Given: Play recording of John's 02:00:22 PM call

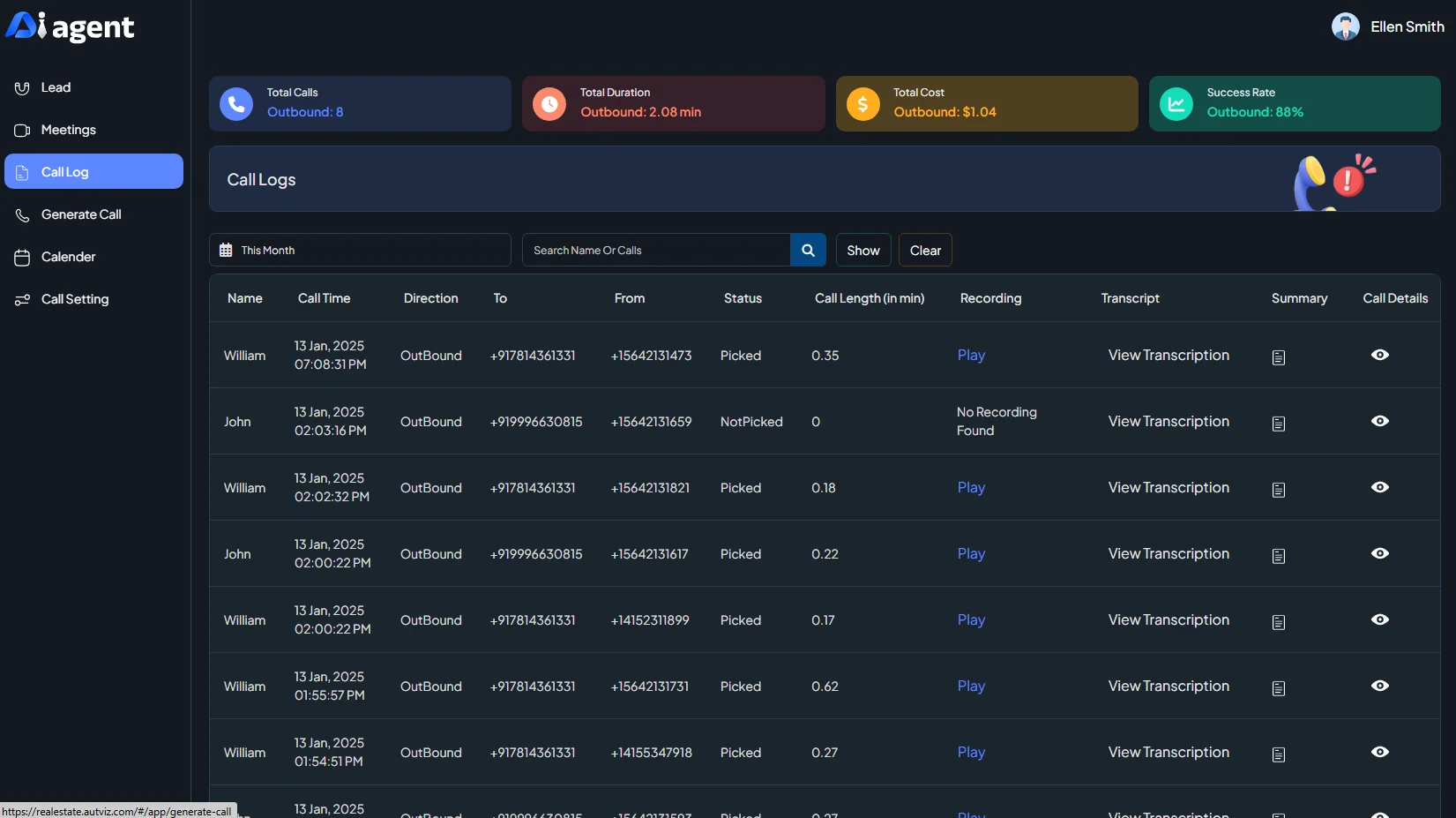Looking at the screenshot, I should [x=971, y=553].
